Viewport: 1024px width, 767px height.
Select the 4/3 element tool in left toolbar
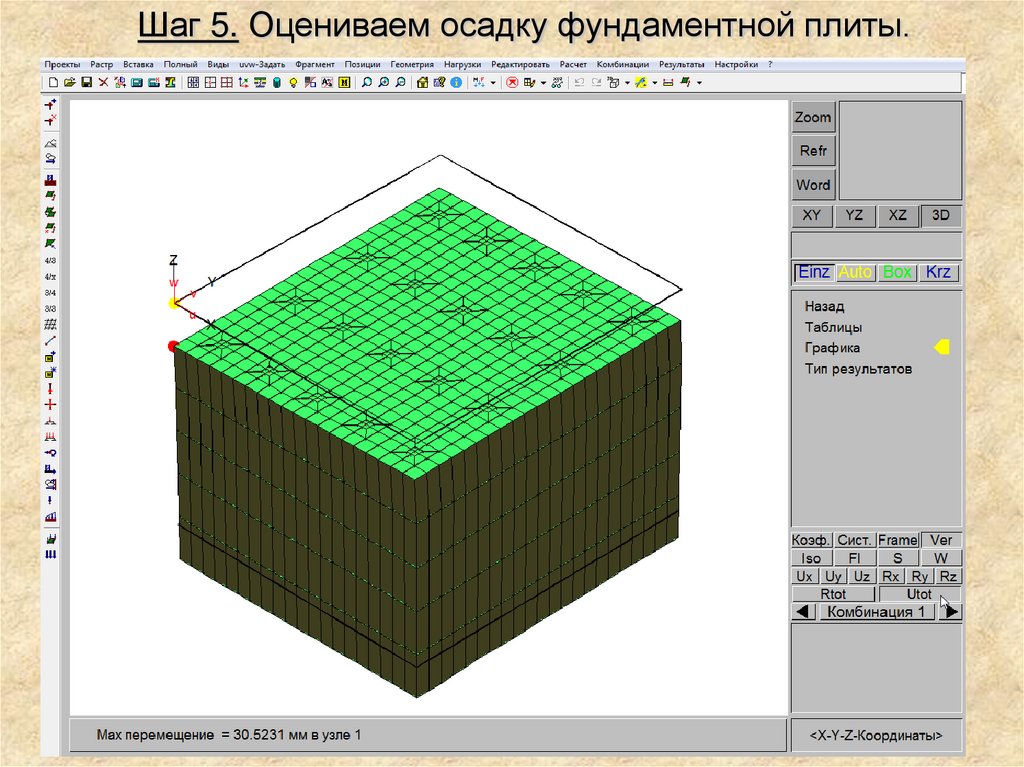(x=50, y=261)
